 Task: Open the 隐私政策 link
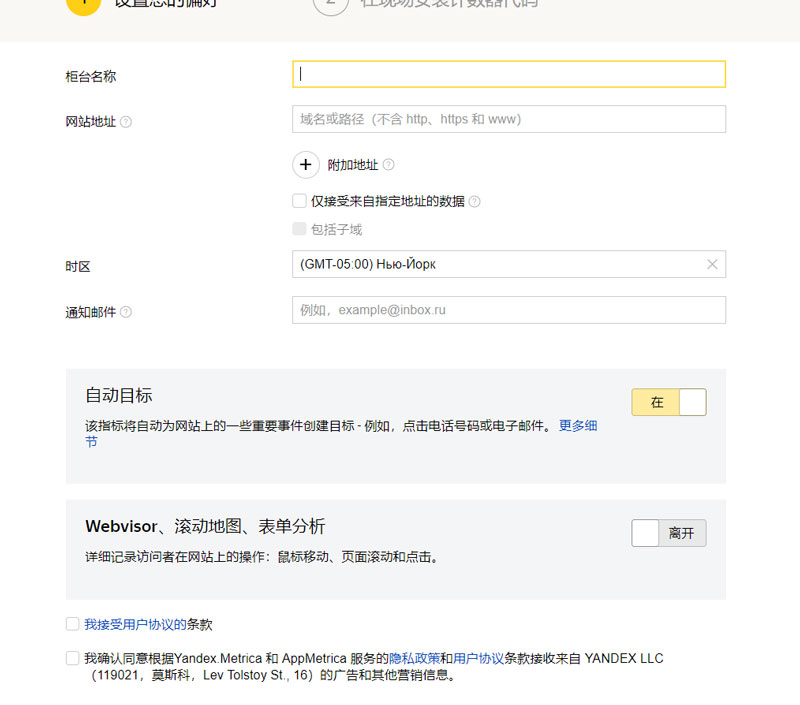pos(414,659)
